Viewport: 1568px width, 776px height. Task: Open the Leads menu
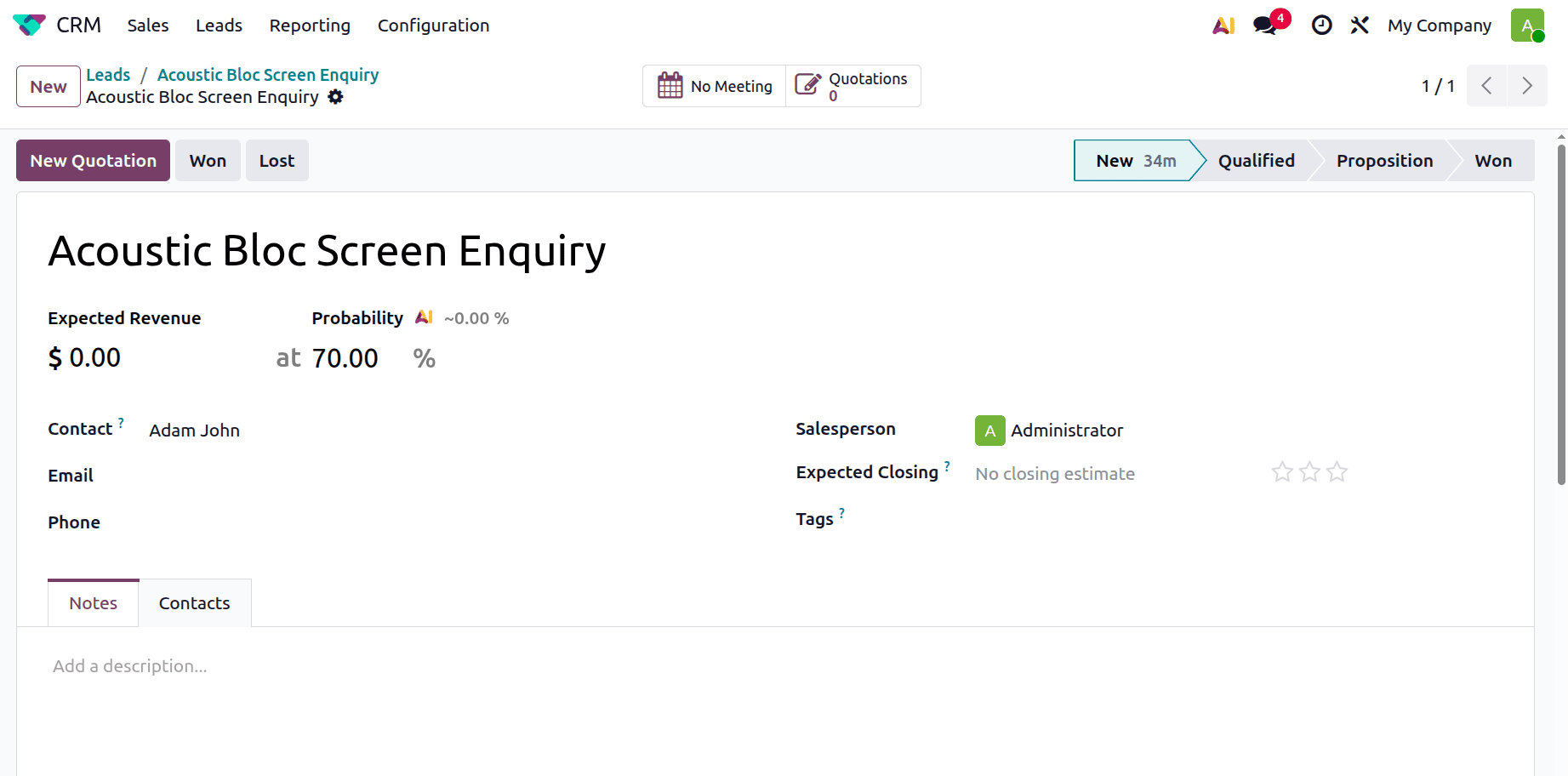pos(219,26)
